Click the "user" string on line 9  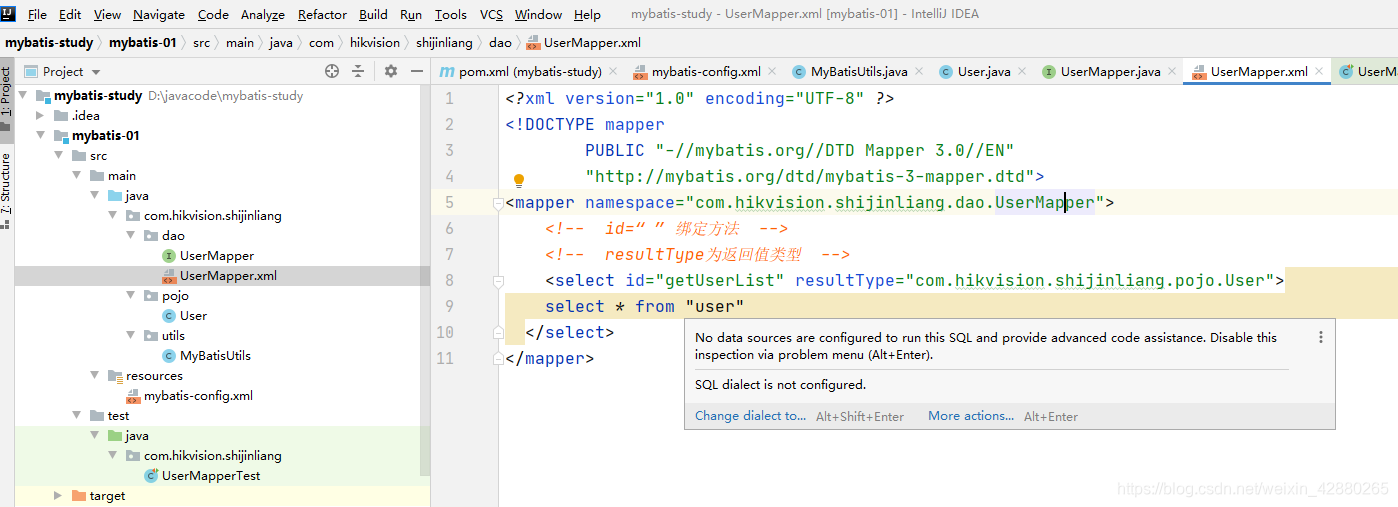pos(715,306)
